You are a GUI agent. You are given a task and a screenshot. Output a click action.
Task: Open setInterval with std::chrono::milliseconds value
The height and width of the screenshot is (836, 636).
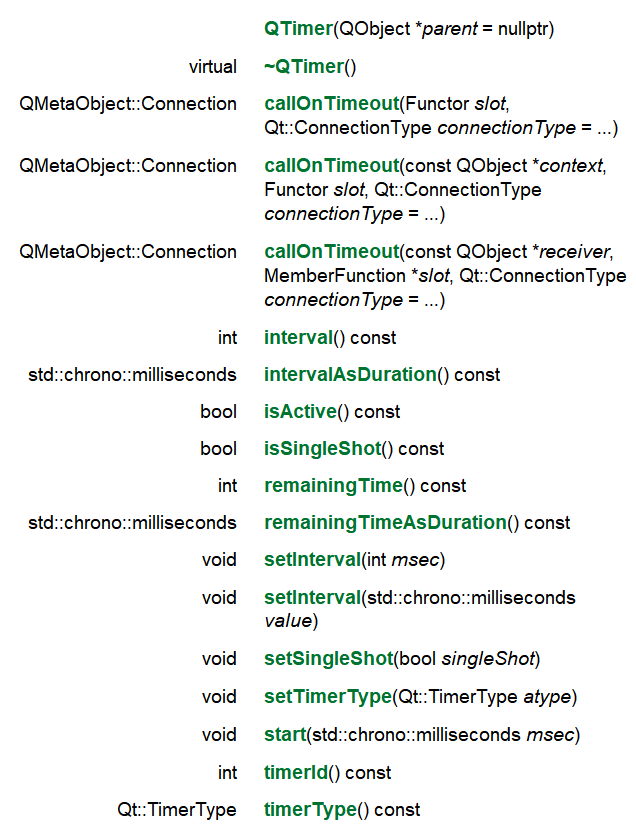tap(311, 598)
